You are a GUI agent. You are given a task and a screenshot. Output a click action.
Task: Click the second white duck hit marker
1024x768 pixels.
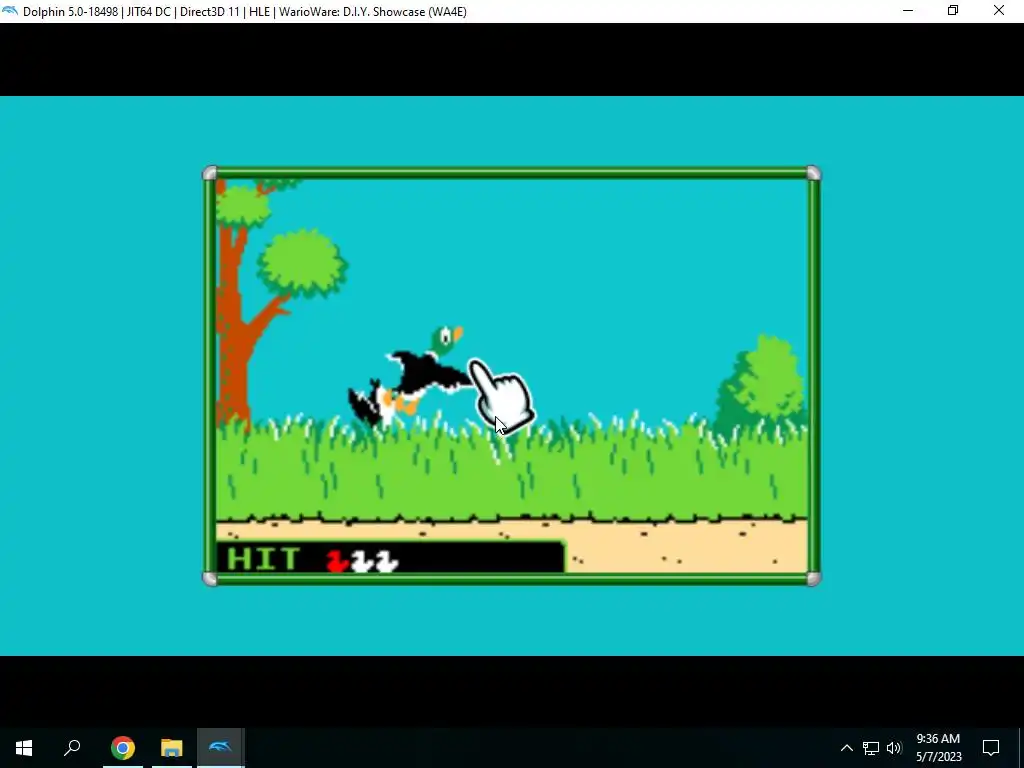361,561
